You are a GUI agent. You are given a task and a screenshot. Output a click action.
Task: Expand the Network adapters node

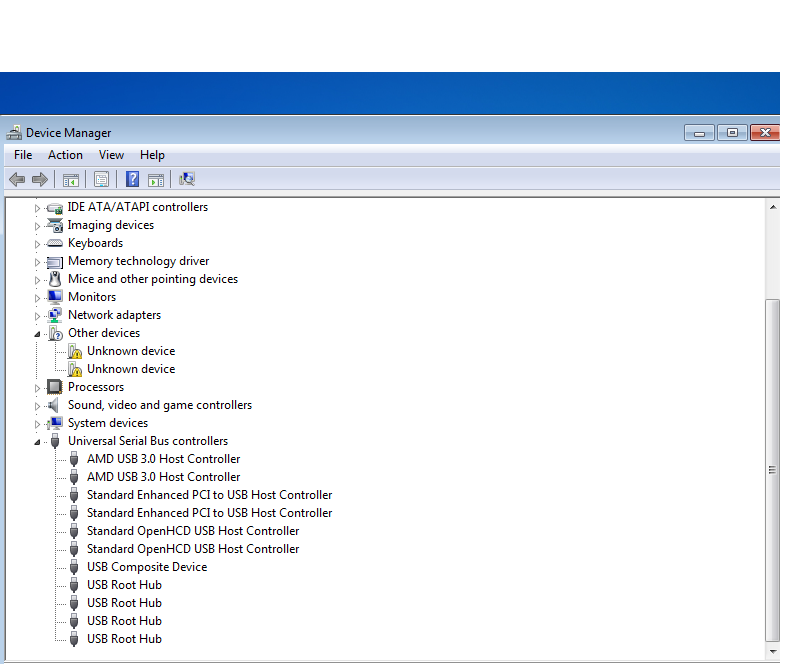point(37,316)
